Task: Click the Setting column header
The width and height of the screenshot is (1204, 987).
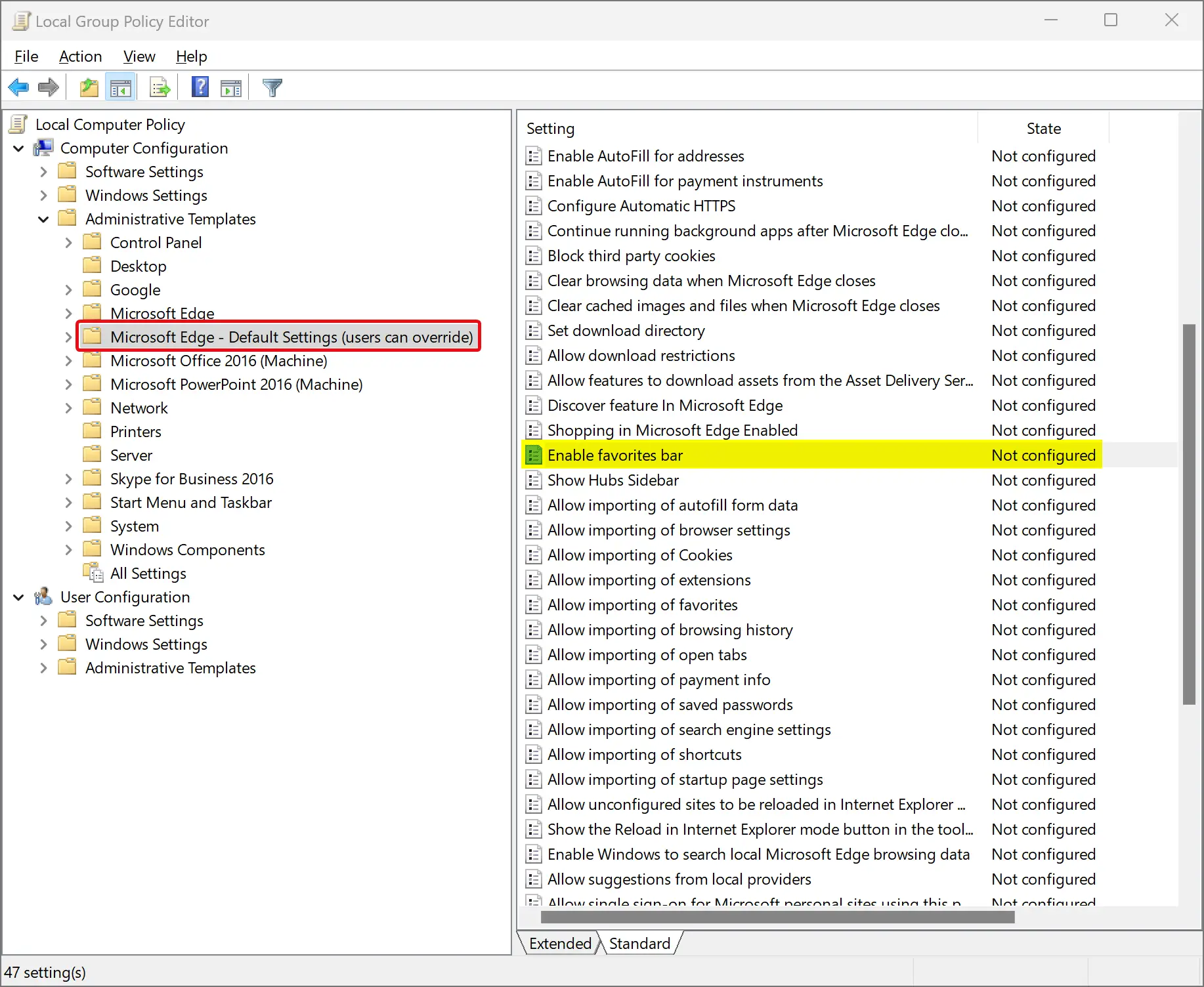Action: tap(550, 128)
